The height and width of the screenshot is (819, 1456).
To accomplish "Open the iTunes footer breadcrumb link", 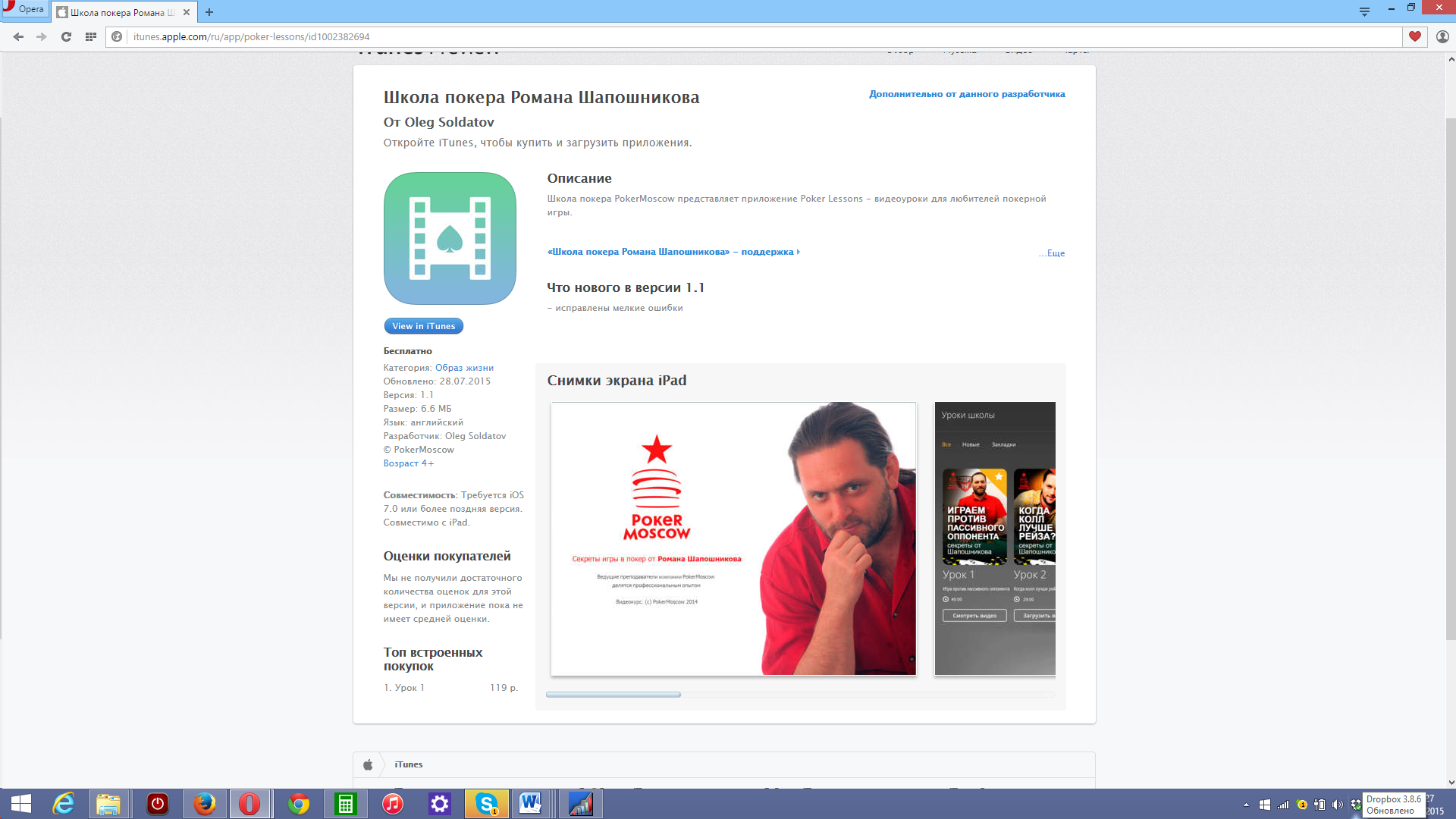I will coord(409,764).
